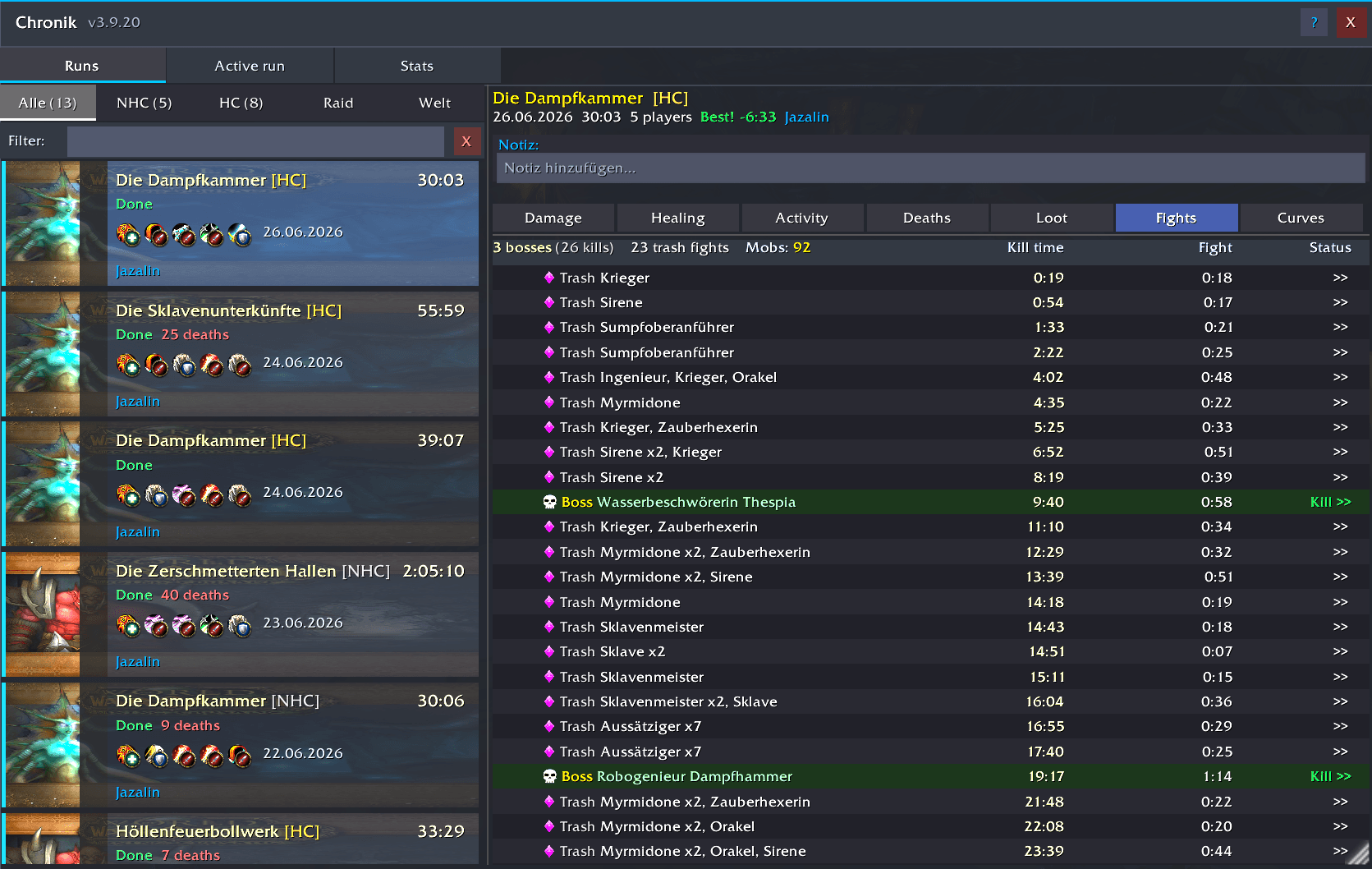
Task: Switch to the Healing tab
Action: (x=678, y=218)
